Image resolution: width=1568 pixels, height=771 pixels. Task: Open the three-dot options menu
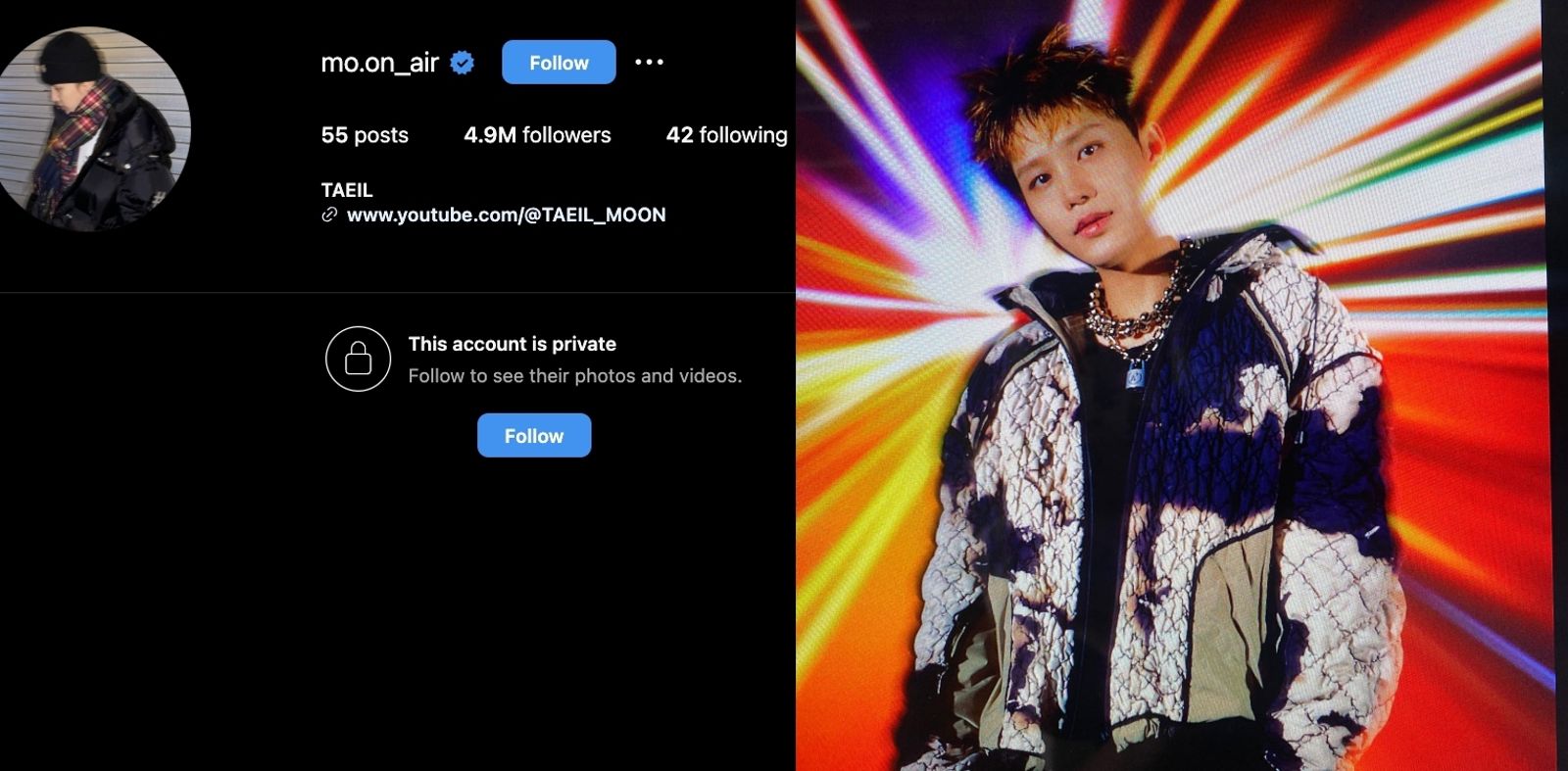point(649,62)
